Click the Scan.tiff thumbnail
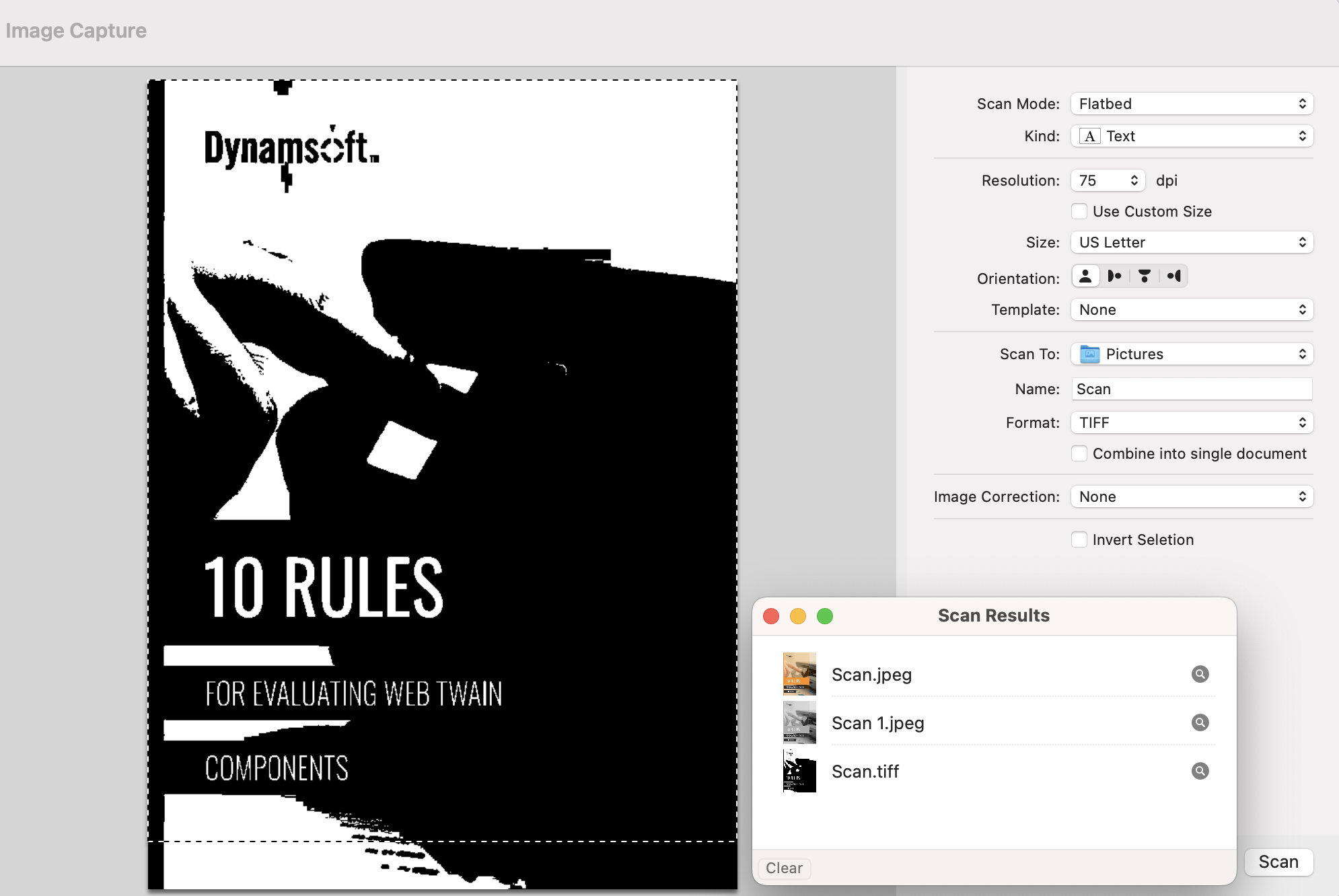1339x896 pixels. tap(799, 771)
